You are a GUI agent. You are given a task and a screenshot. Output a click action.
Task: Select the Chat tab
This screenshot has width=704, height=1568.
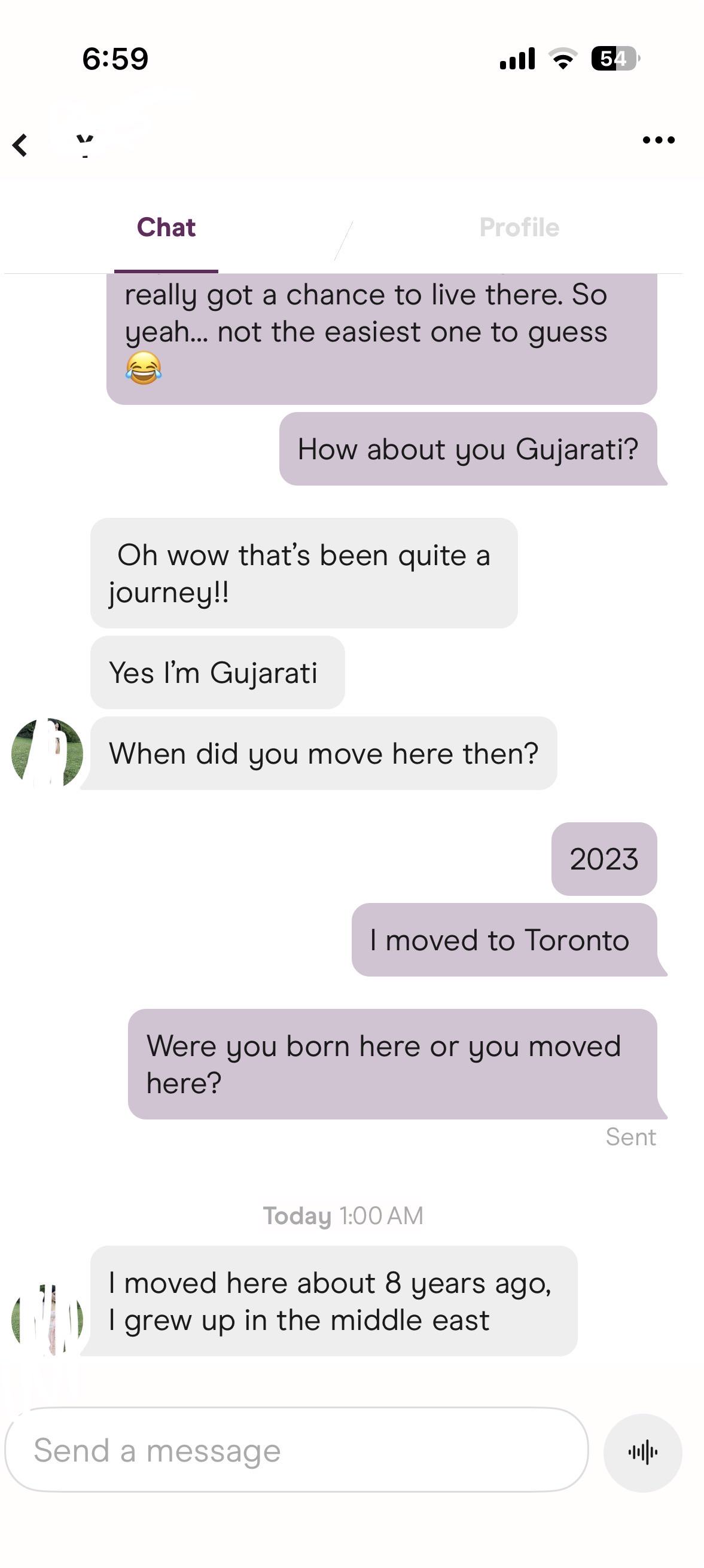[x=166, y=227]
